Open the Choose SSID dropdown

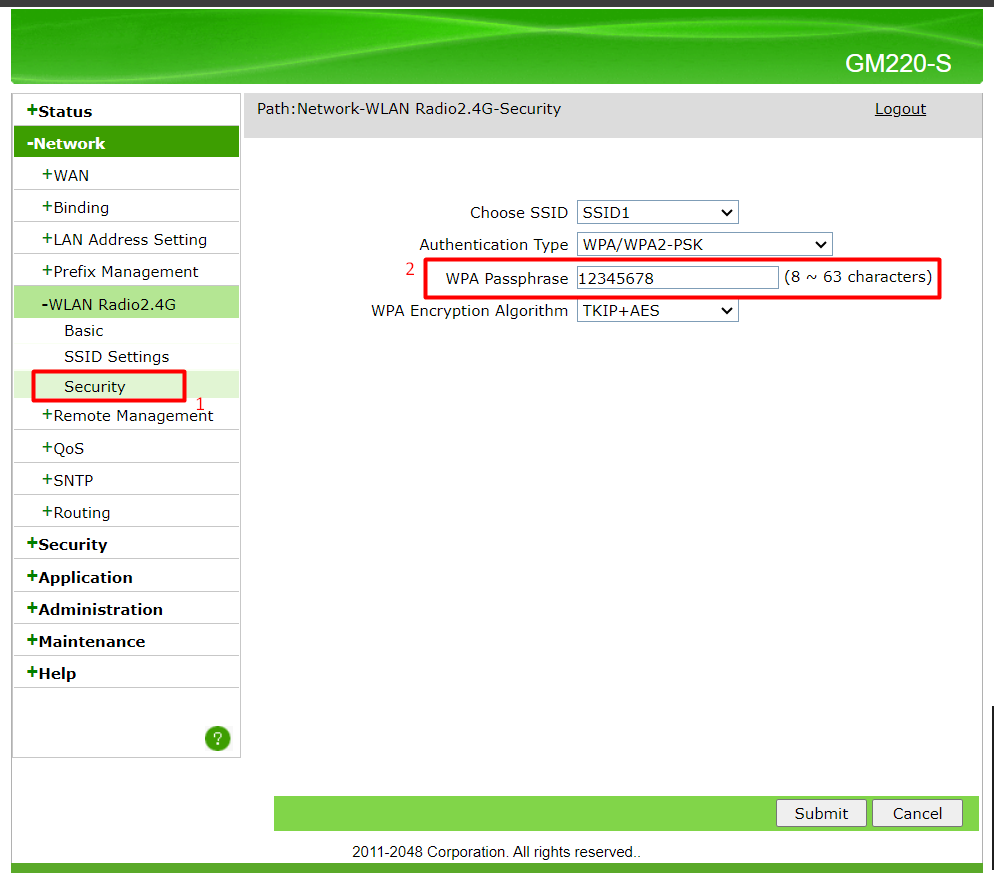[x=657, y=213]
